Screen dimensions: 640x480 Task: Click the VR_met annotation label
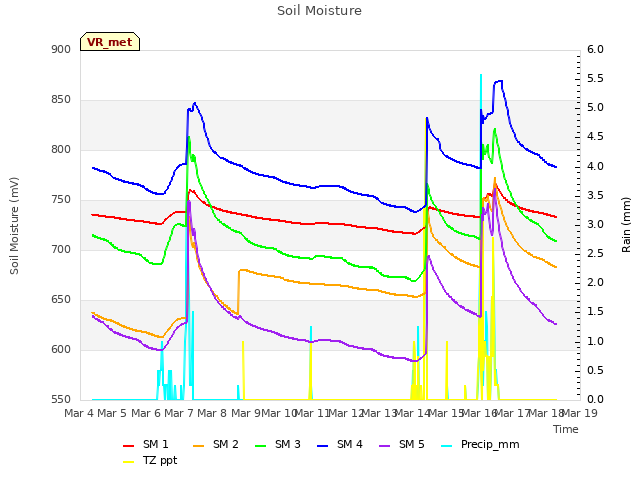(110, 42)
